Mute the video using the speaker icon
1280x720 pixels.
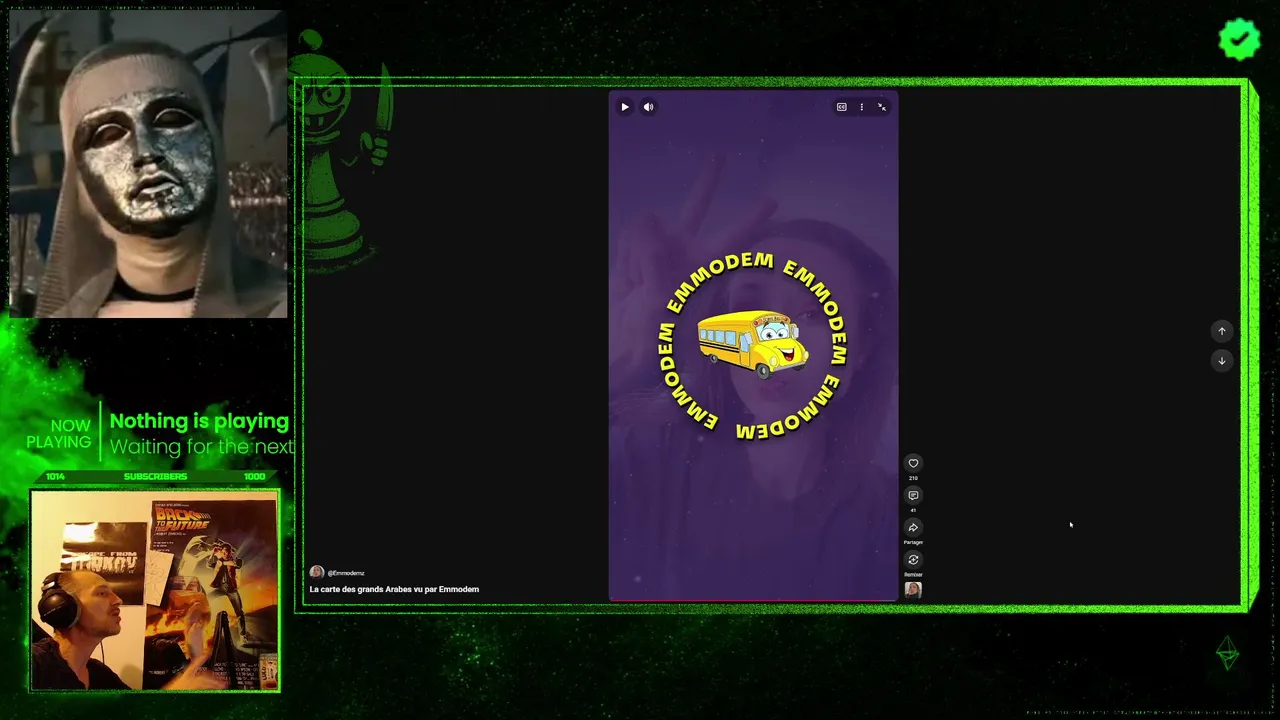pyautogui.click(x=648, y=107)
